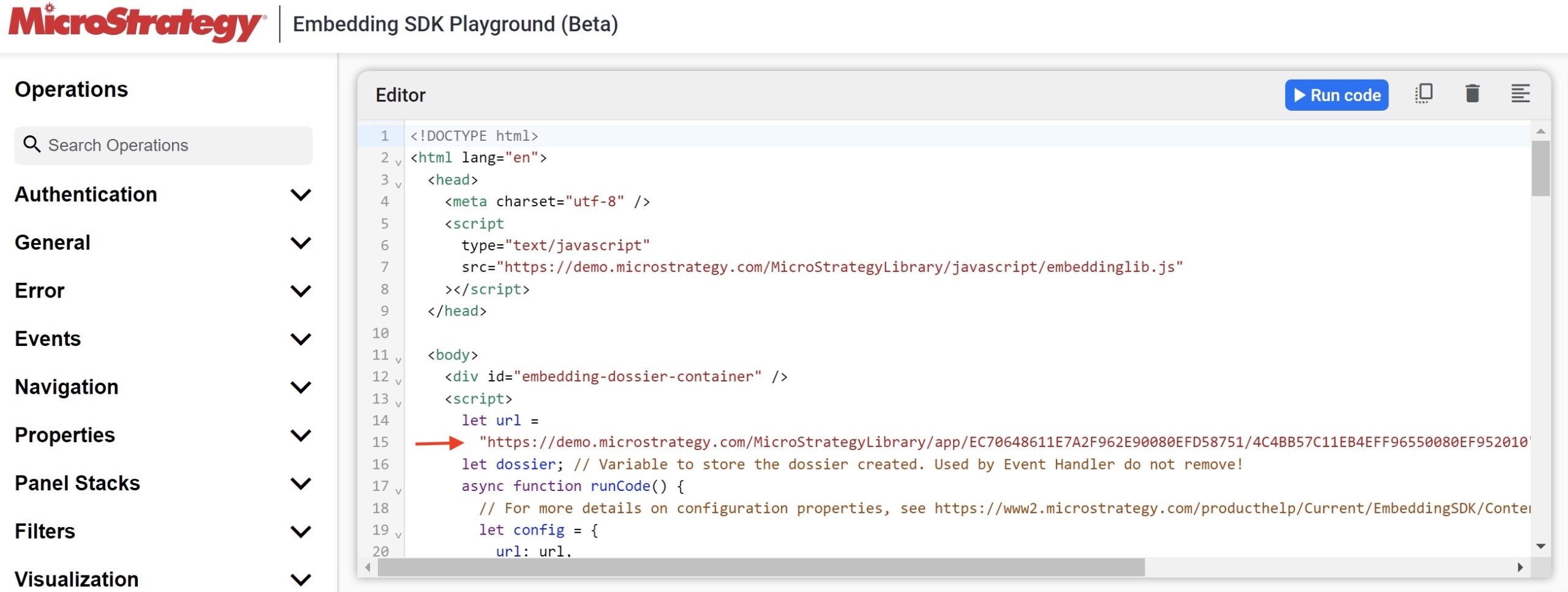1568x592 pixels.
Task: Click the trash delete icon in Editor header
Action: click(x=1472, y=94)
